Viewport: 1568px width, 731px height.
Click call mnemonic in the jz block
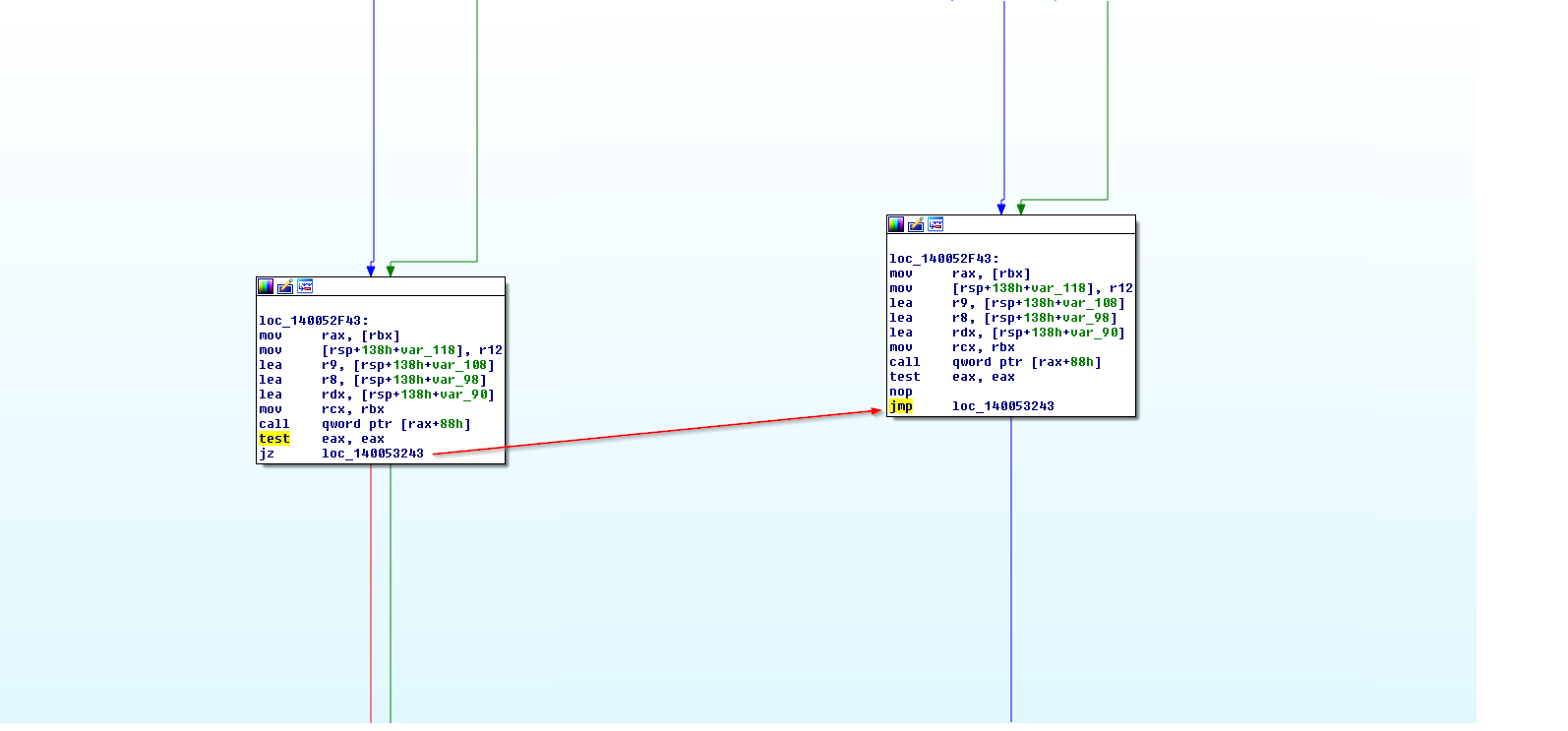coord(274,424)
